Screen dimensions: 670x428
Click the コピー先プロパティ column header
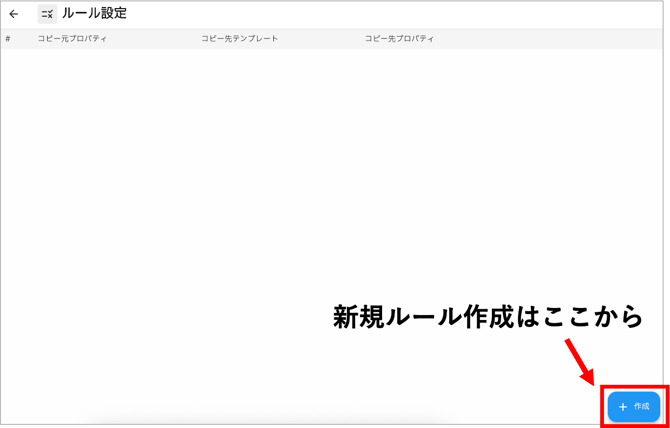click(399, 39)
